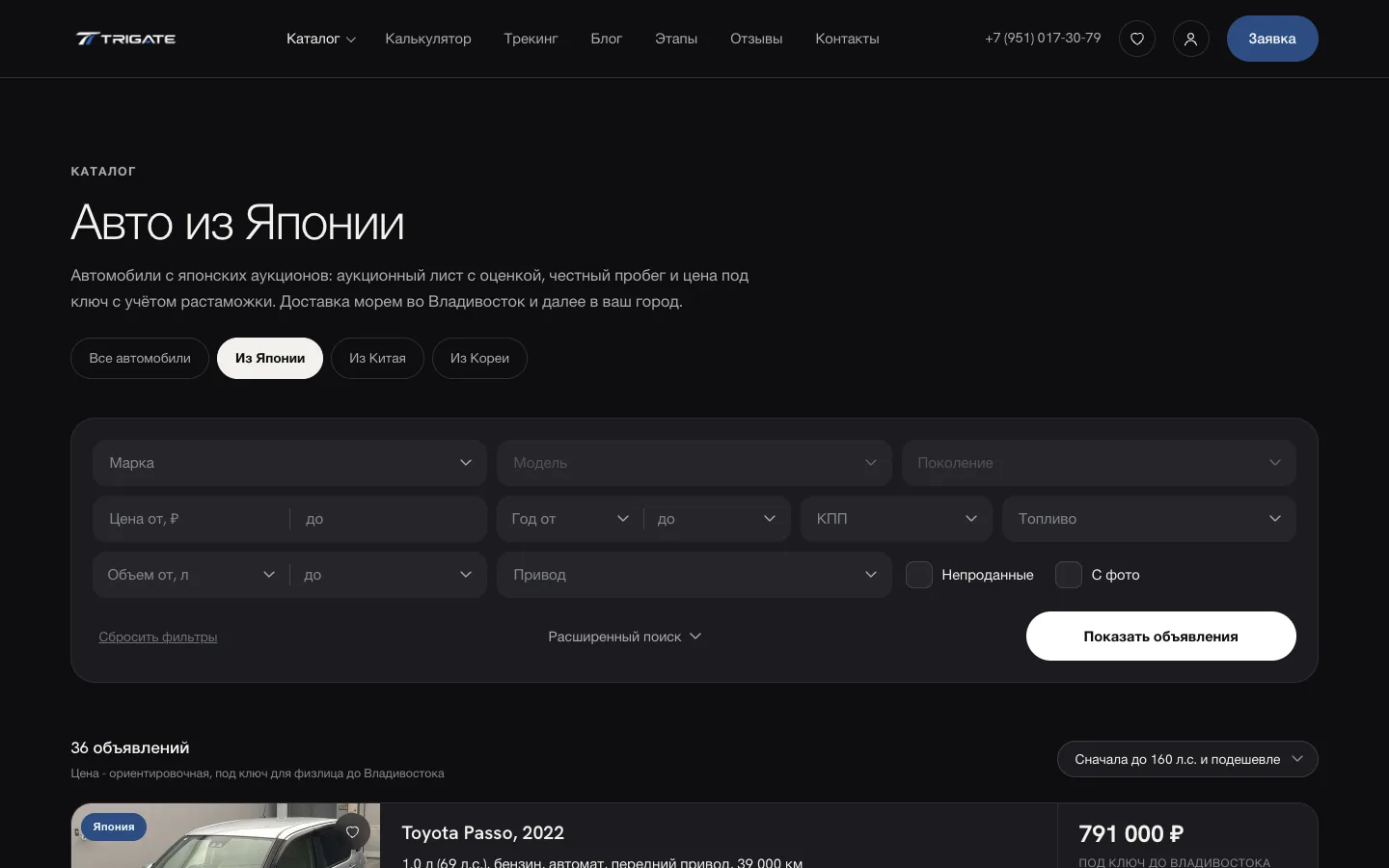Screen dimensions: 1389x868
Task: Add Toyota Passo to favorites with heart icon
Action: (x=352, y=832)
